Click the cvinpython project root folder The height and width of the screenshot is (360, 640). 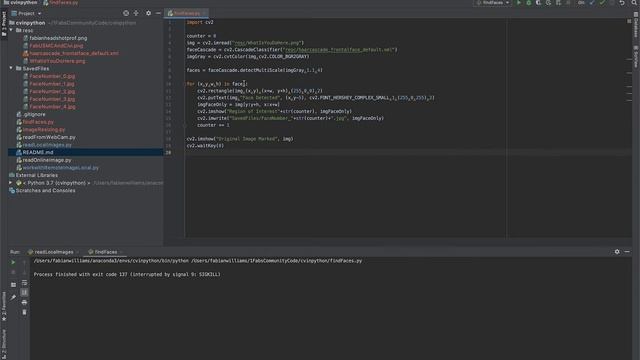[30, 23]
